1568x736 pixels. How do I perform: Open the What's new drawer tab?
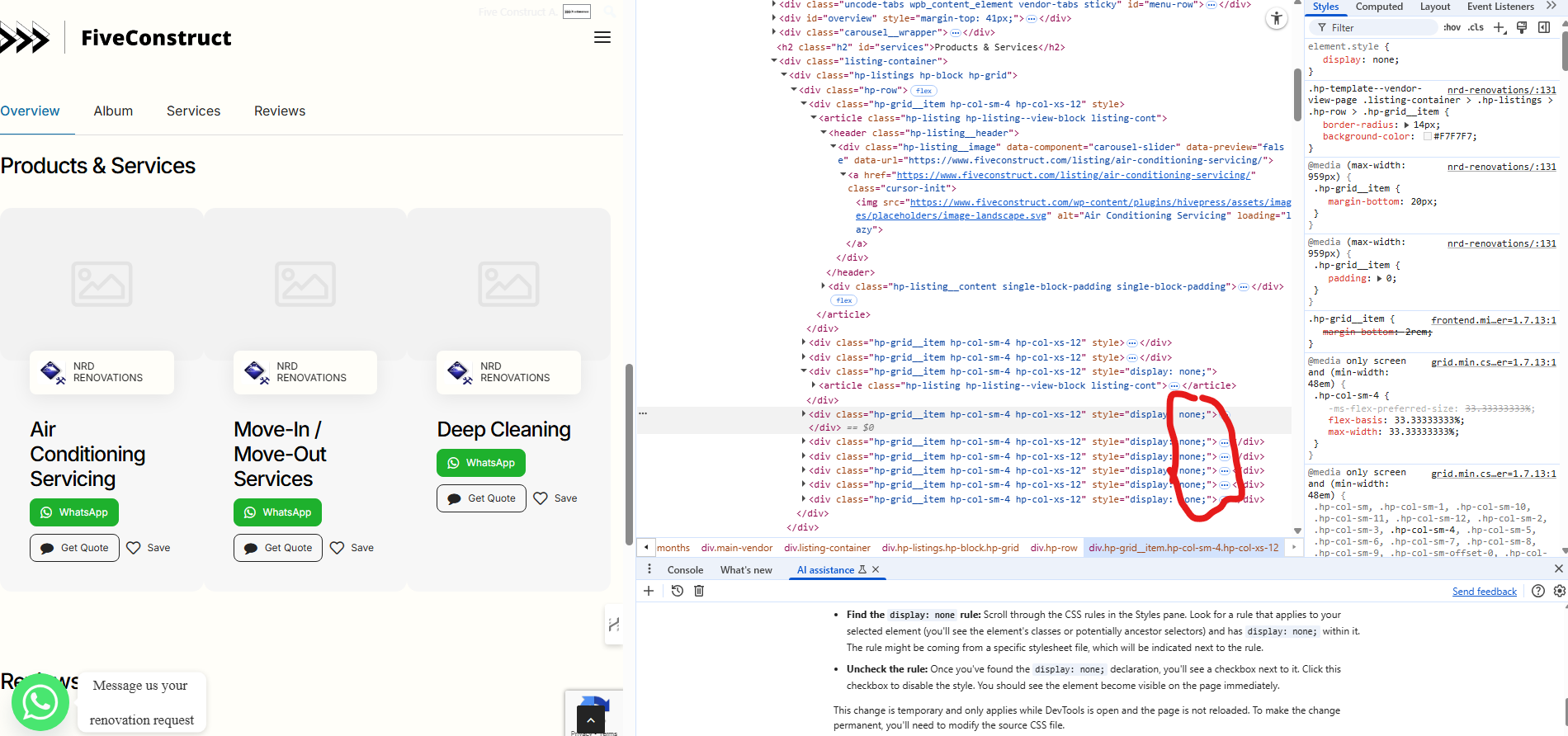point(746,569)
